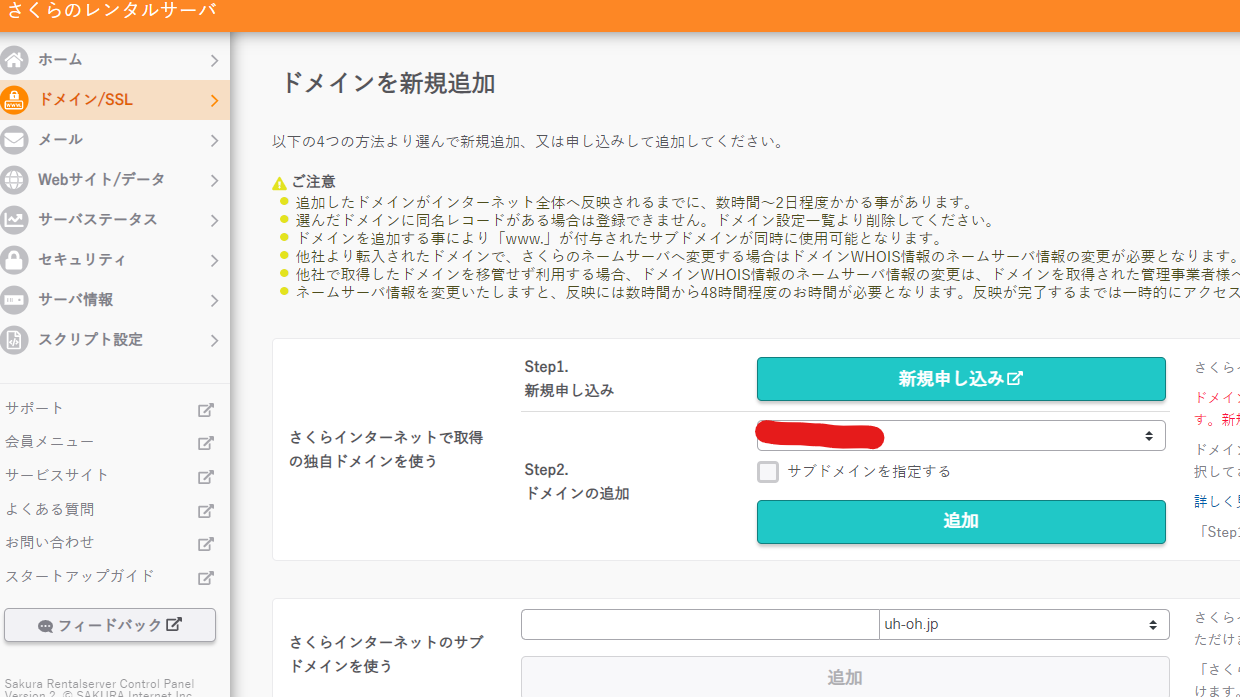The image size is (1240, 697).
Task: Click the Web site/data globe icon
Action: coord(14,180)
